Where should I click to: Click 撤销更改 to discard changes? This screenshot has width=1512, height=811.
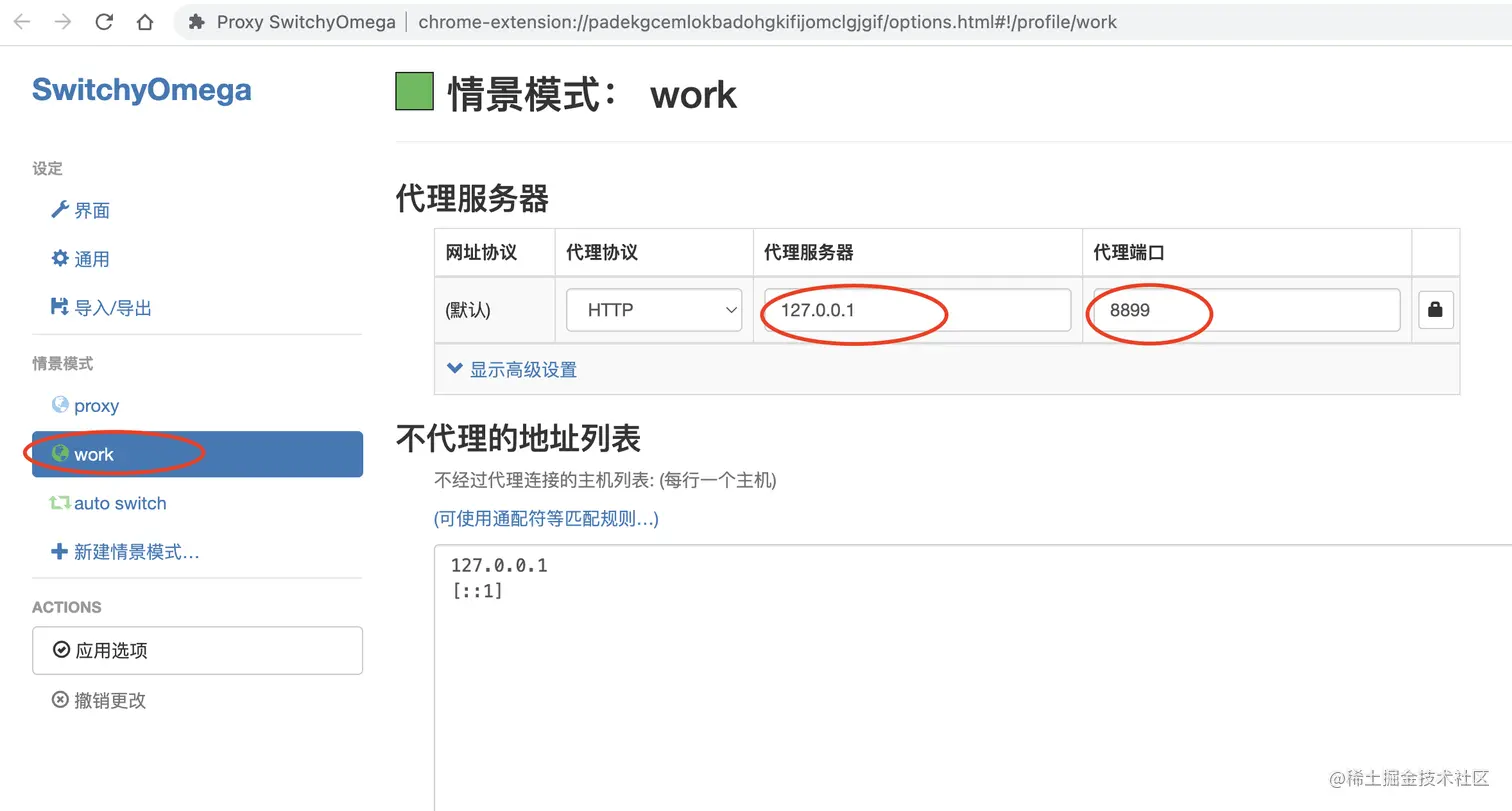click(x=99, y=701)
